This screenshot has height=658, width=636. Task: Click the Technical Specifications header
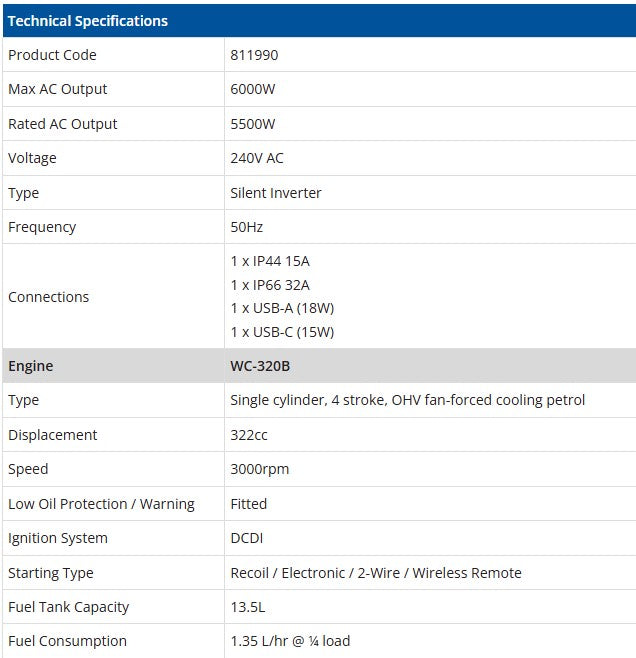click(x=88, y=21)
